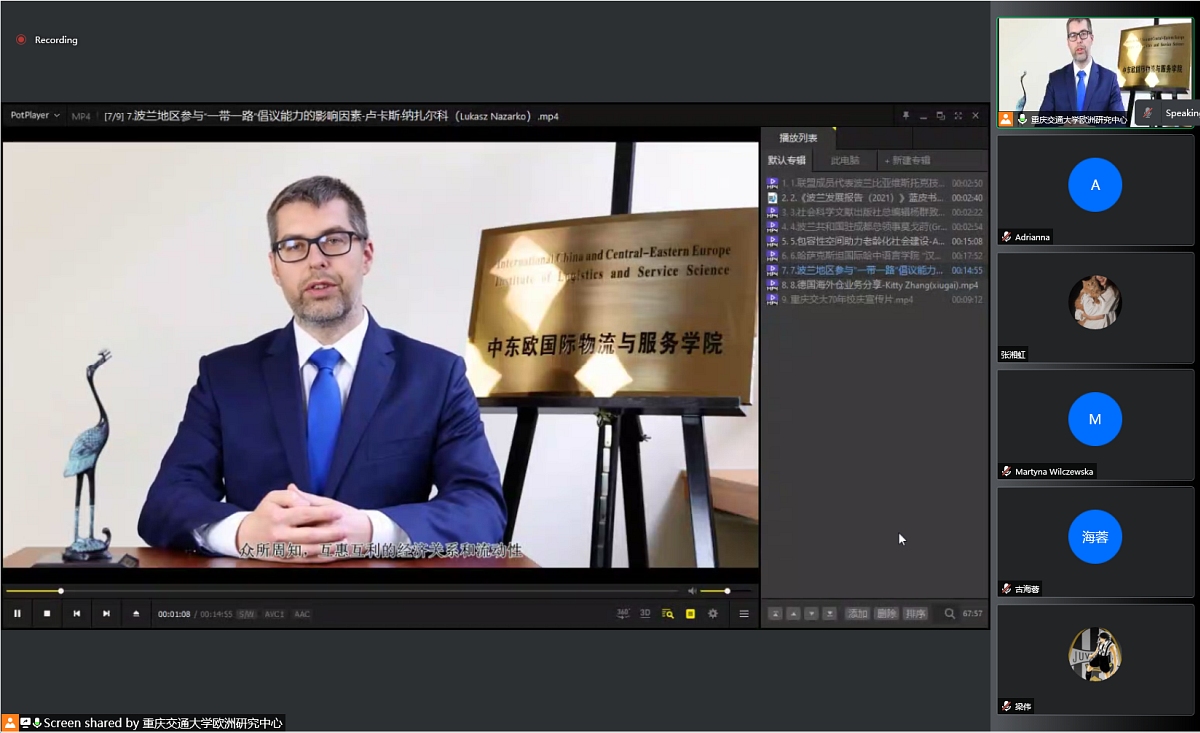The width and height of the screenshot is (1200, 733).
Task: Open the PotPlayer main menu dropdown
Action: tap(35, 116)
